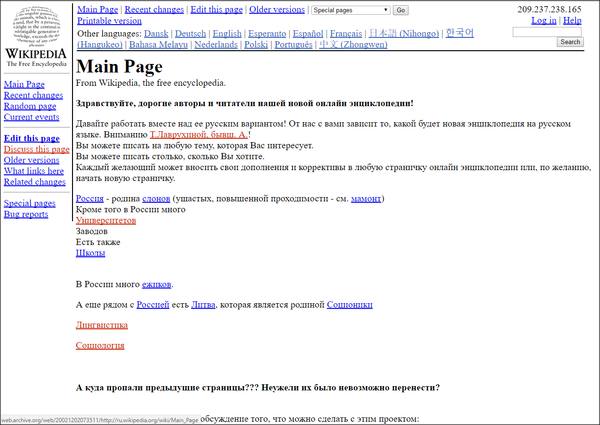Click the text 'Заводов'
The height and width of the screenshot is (425, 600).
coord(91,231)
